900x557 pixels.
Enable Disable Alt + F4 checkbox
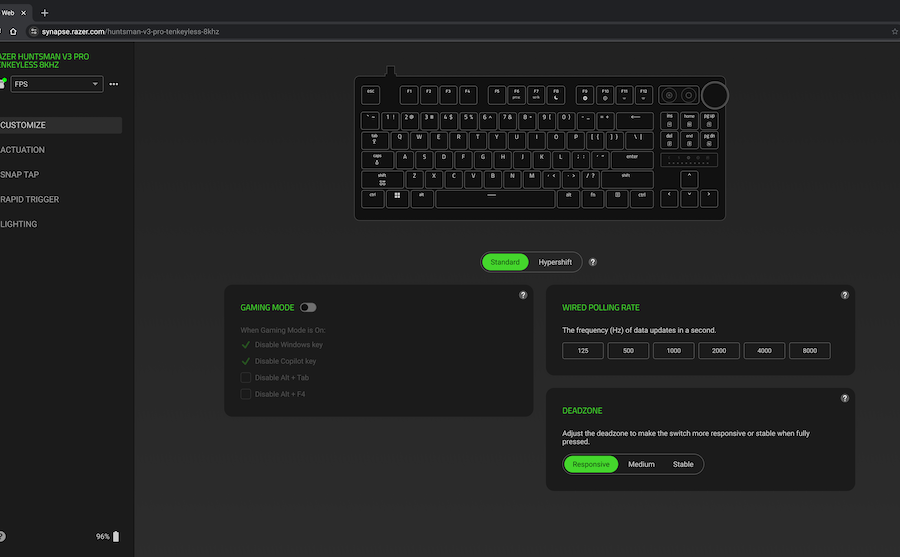pyautogui.click(x=246, y=394)
